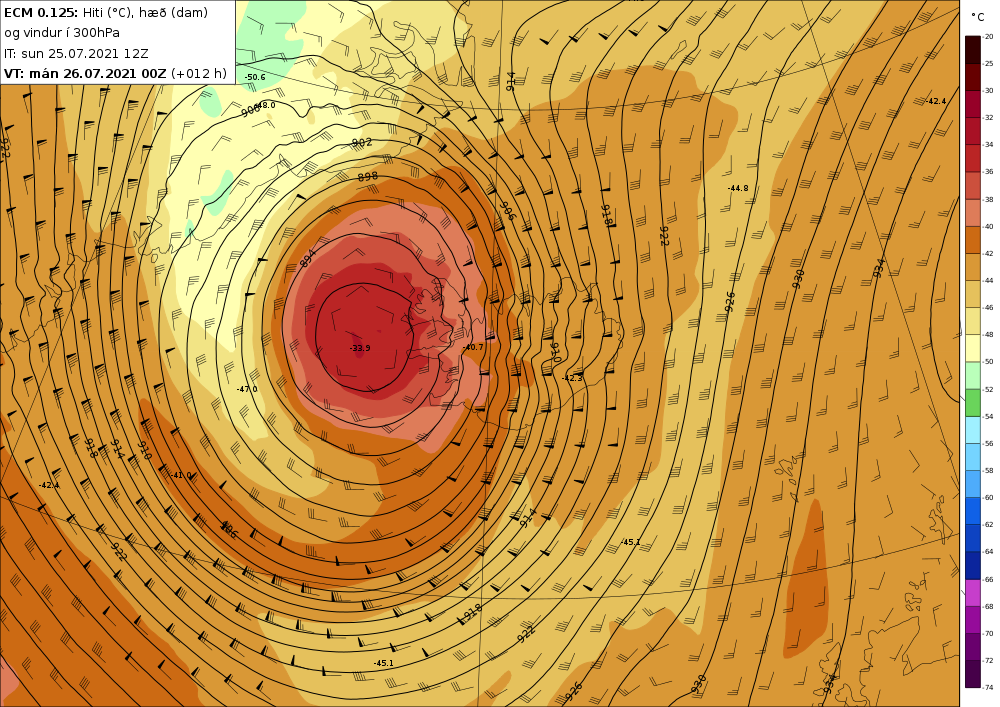This screenshot has width=1000, height=707.
Task: Select the navy swatch between -64 and -66
Action: click(x=973, y=565)
